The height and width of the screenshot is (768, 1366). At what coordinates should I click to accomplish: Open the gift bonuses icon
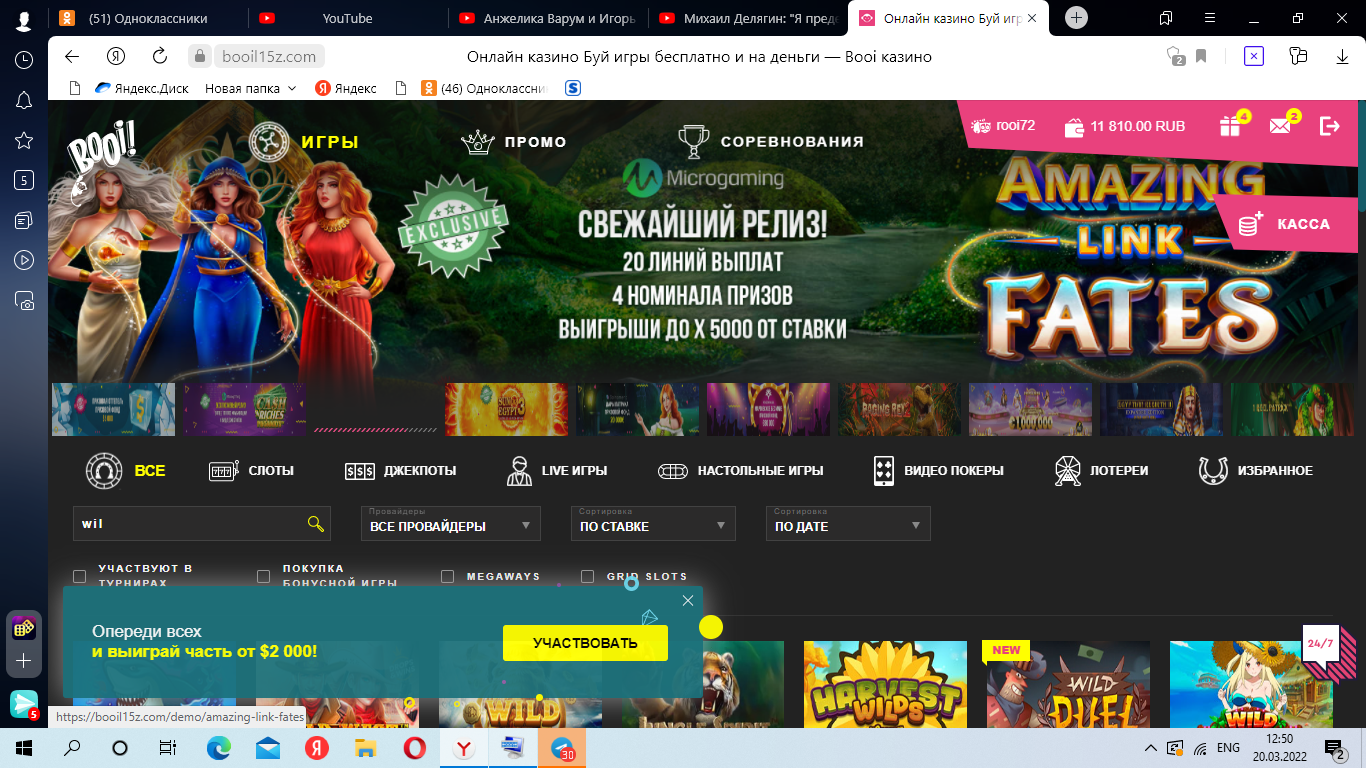pos(1230,126)
